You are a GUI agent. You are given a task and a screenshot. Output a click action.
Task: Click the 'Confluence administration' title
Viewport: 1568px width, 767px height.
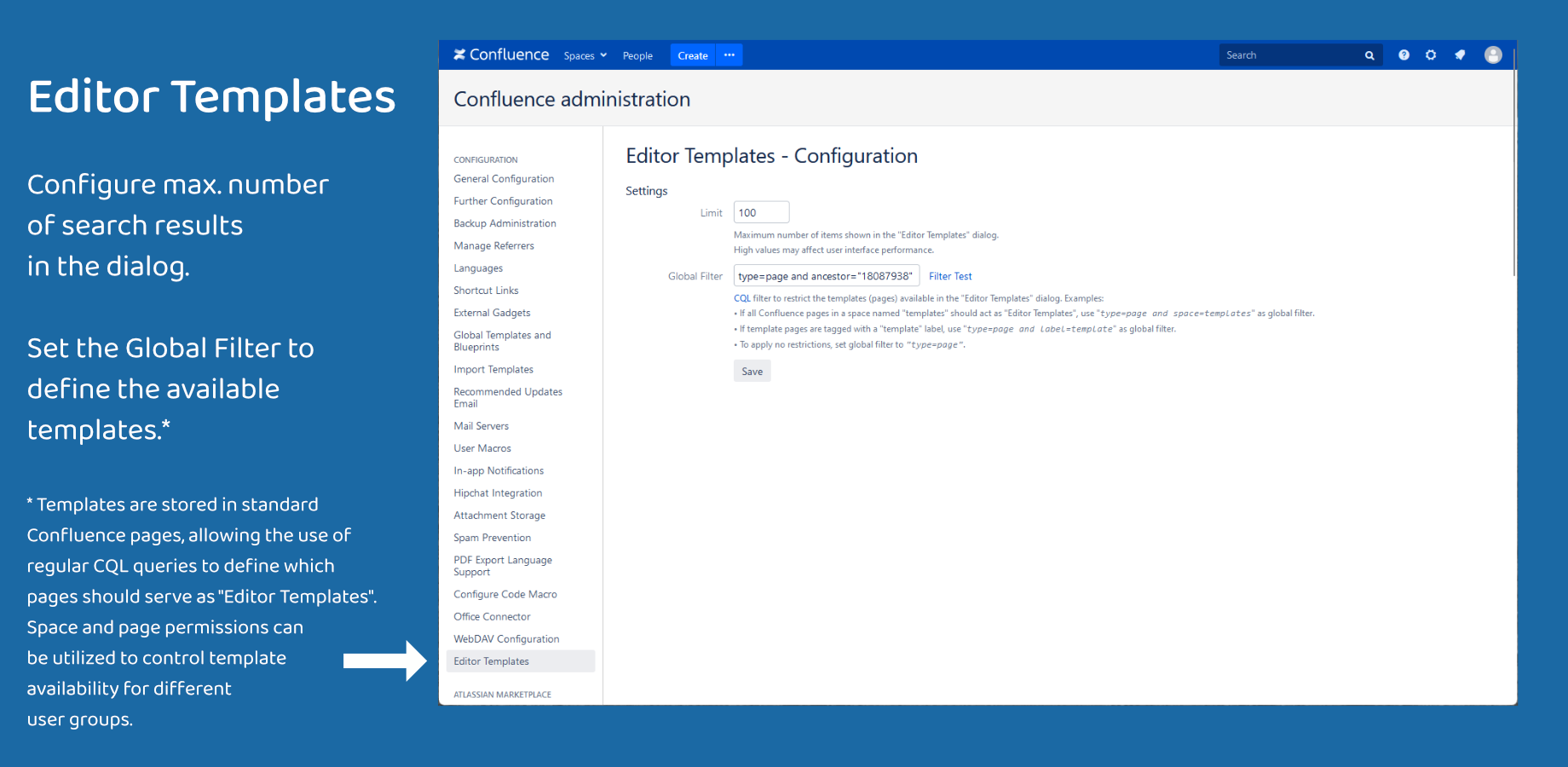(572, 100)
